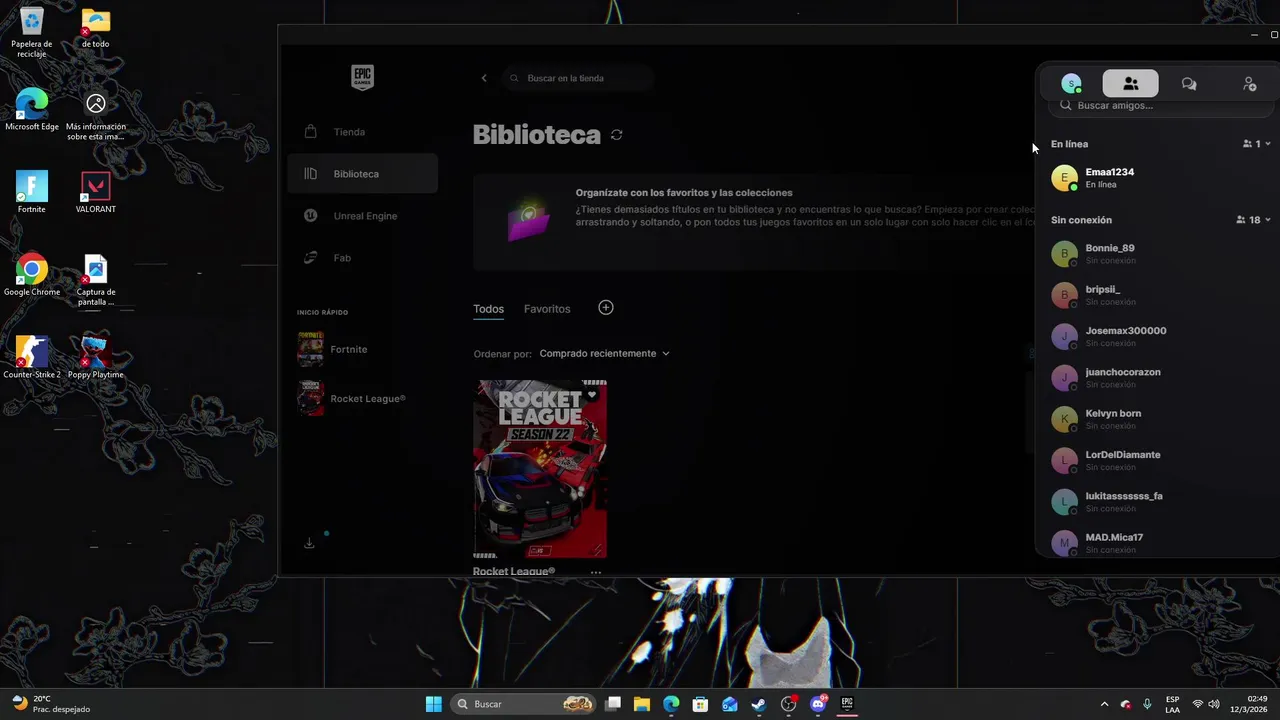Click the Buscar en la tienda search field
The width and height of the screenshot is (1280, 720).
[578, 78]
